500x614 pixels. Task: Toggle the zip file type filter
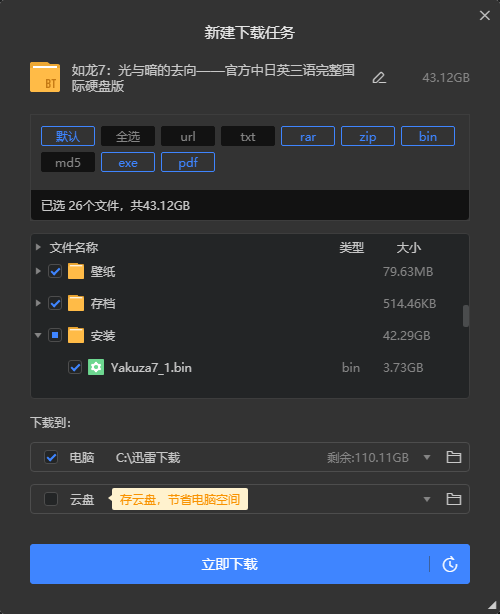(368, 136)
